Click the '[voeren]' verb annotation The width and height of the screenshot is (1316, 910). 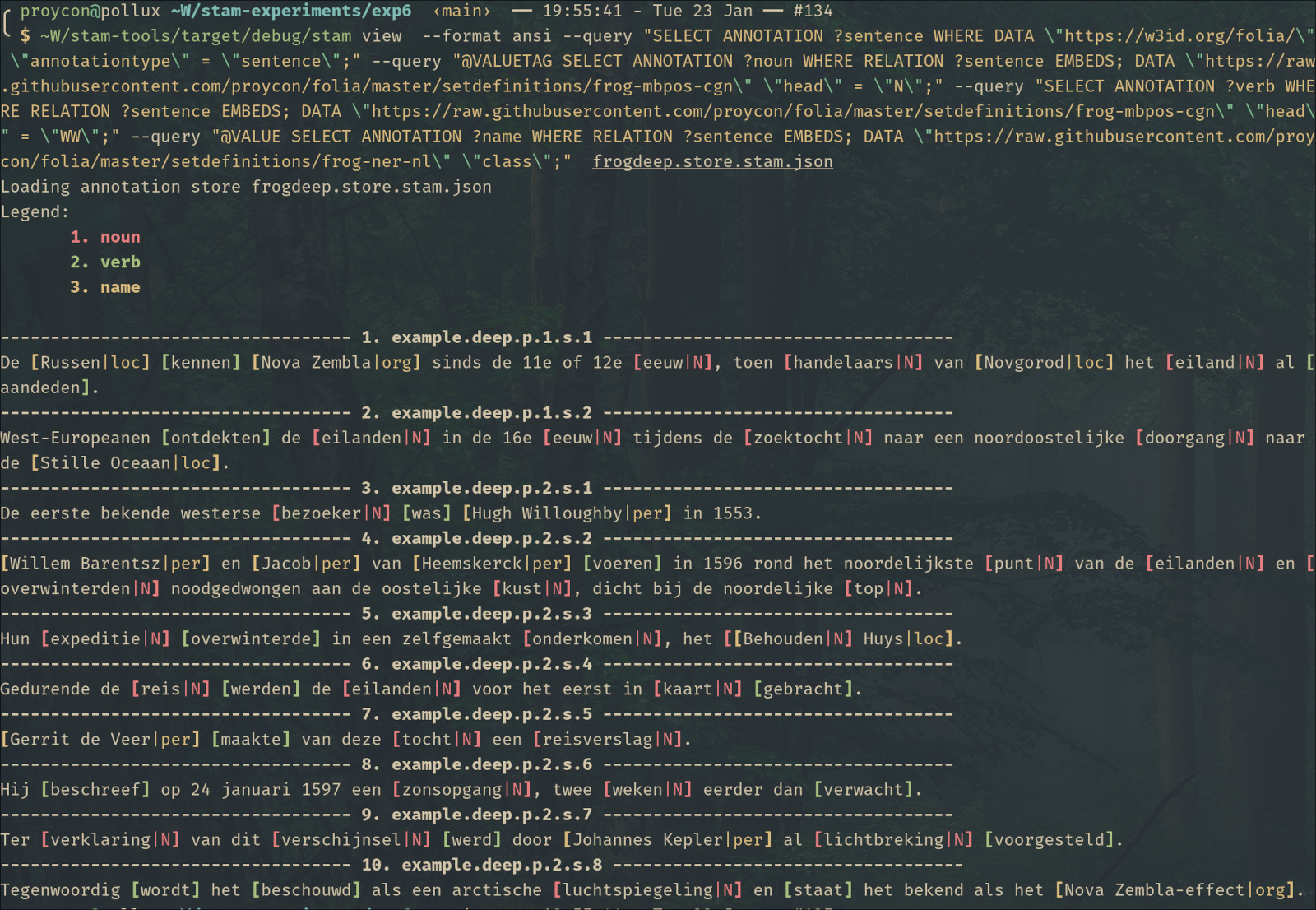click(623, 564)
